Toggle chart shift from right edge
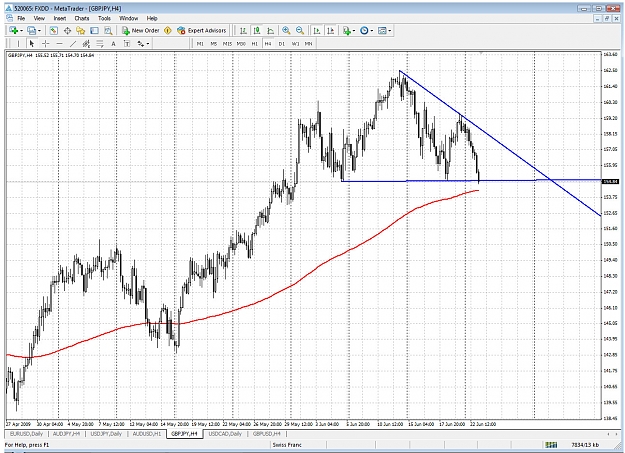The width and height of the screenshot is (625, 453). click(x=330, y=30)
